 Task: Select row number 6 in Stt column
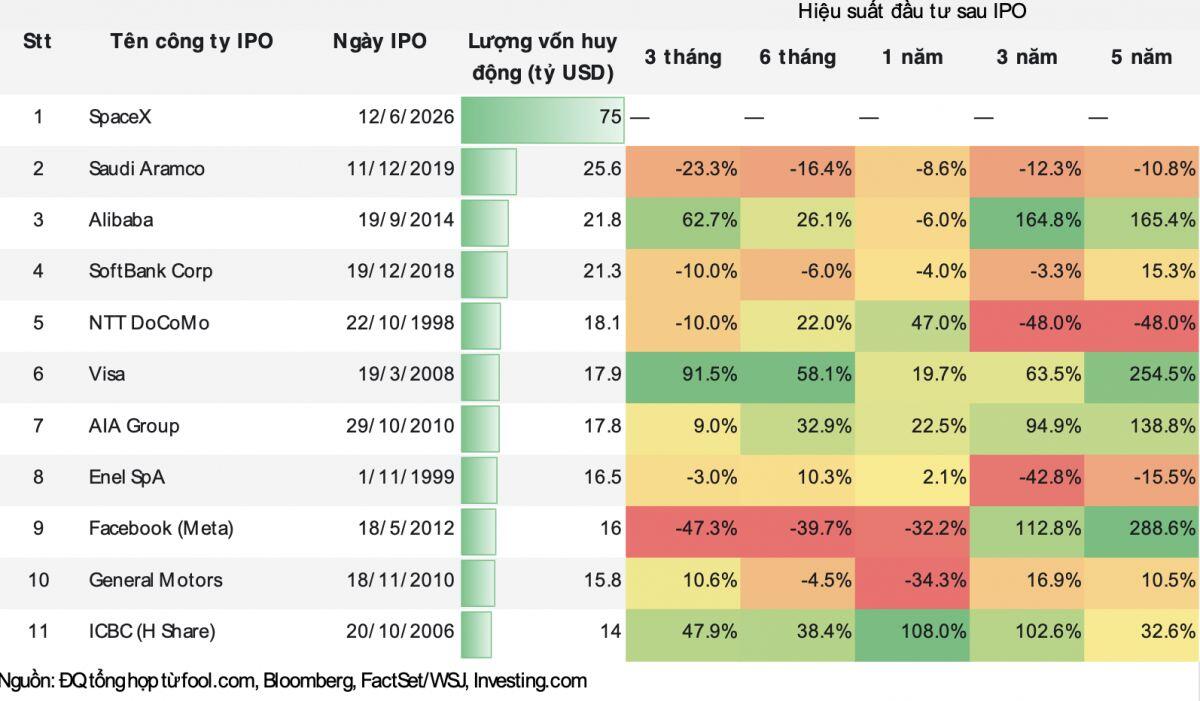[x=38, y=374]
